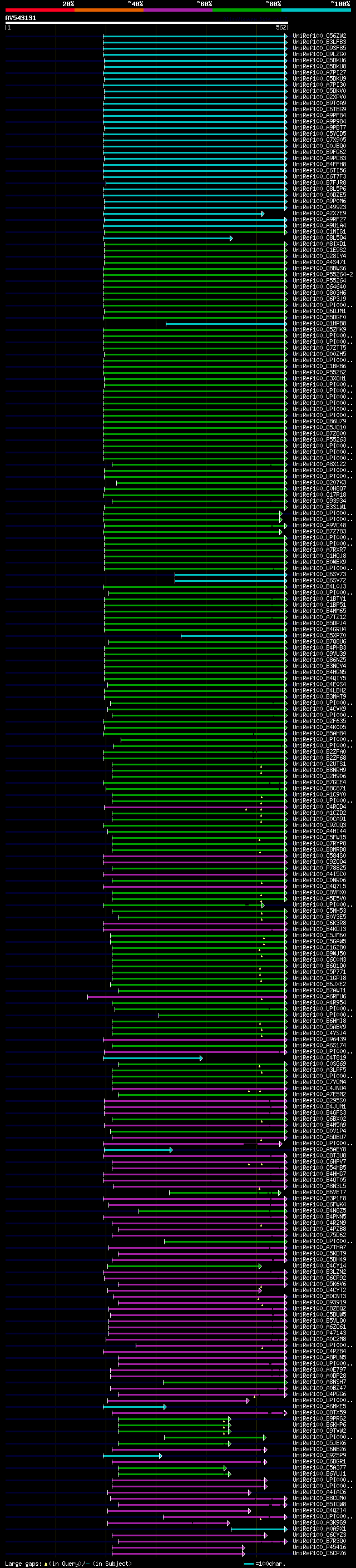The width and height of the screenshot is (356, 1568).
Task: Click label UniRef100_Q96439
Action: (x=319, y=1039)
